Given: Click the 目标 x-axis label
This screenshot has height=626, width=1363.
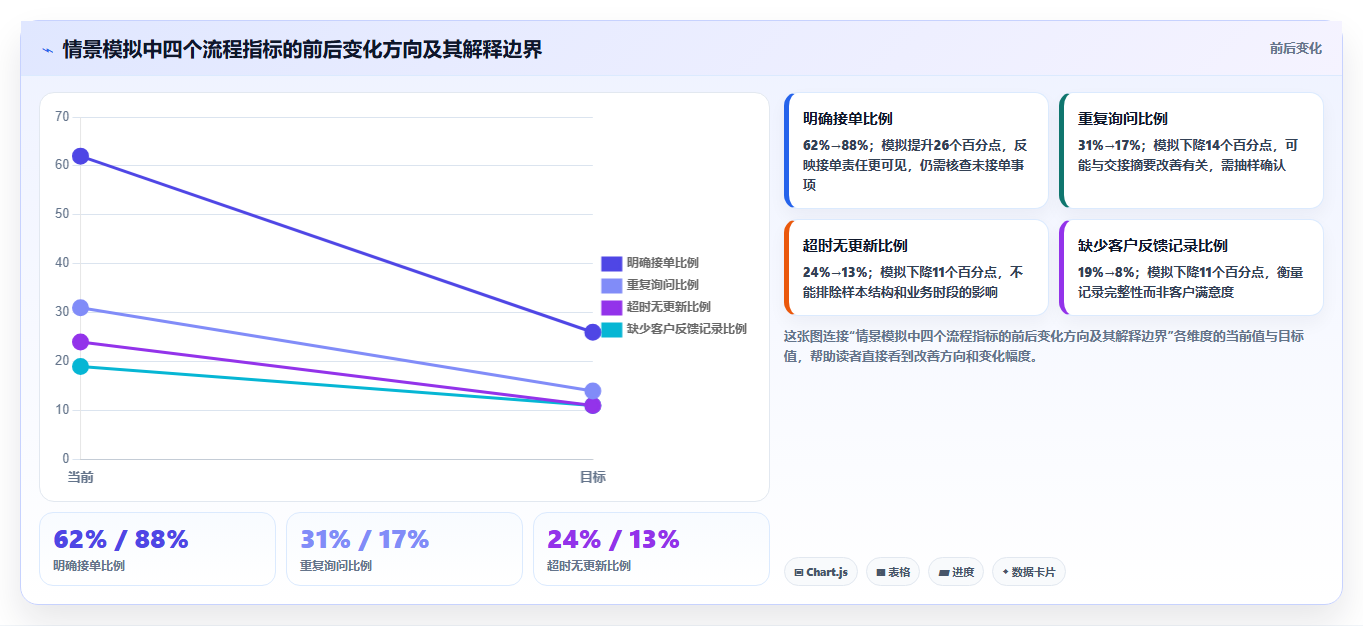Looking at the screenshot, I should [592, 477].
